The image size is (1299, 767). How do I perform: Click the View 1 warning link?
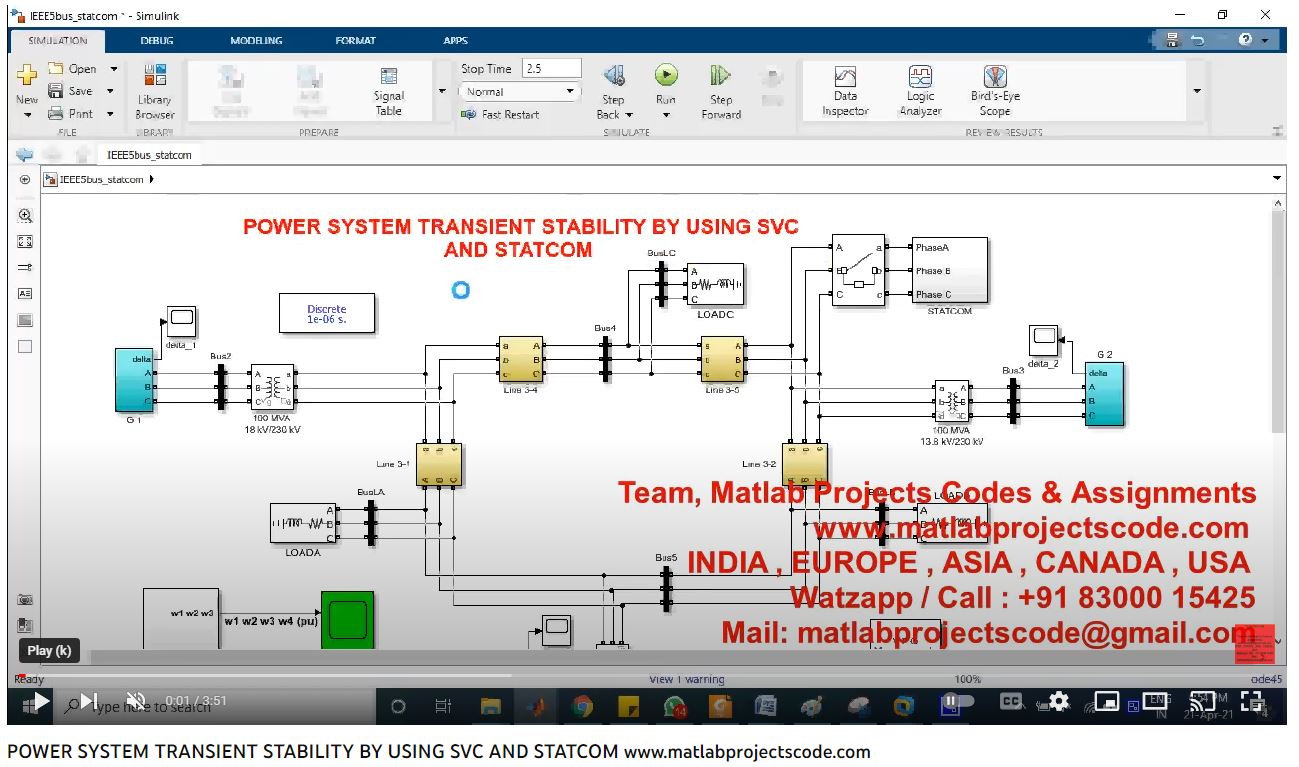click(686, 679)
